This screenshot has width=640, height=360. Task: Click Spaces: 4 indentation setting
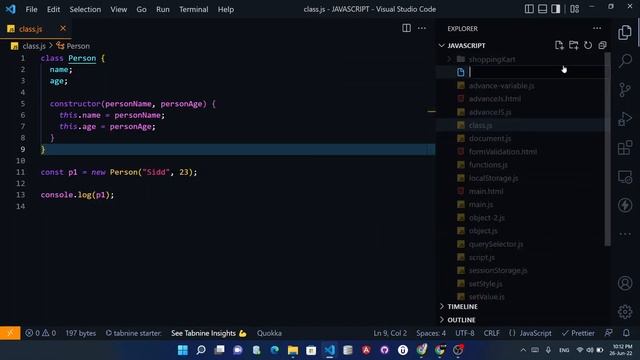click(x=431, y=333)
